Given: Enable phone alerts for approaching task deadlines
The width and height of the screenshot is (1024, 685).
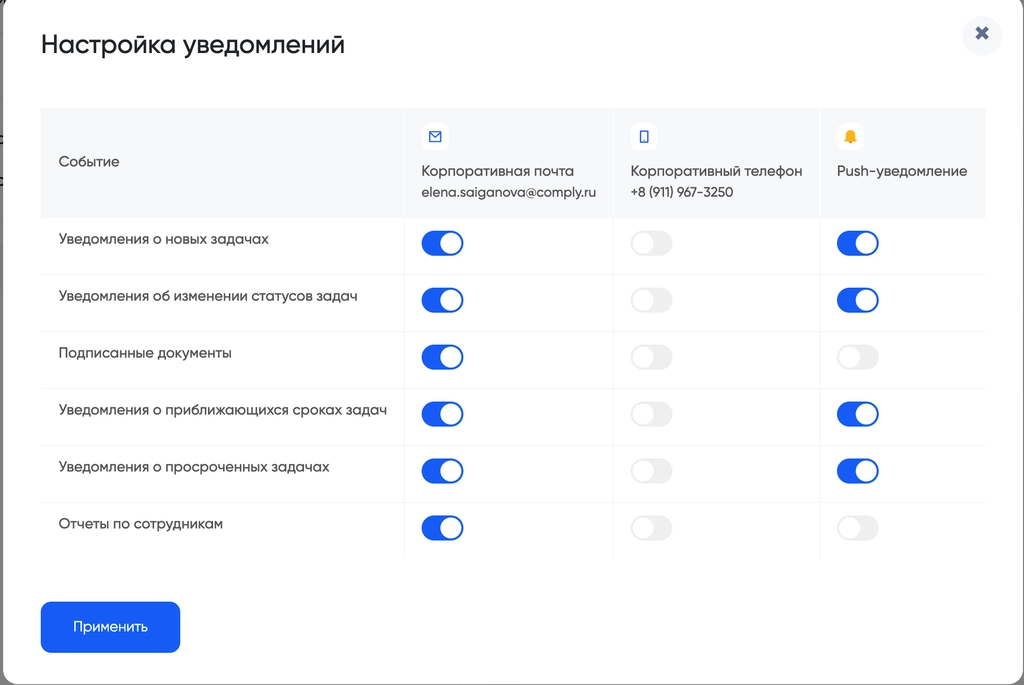Looking at the screenshot, I should [x=651, y=414].
